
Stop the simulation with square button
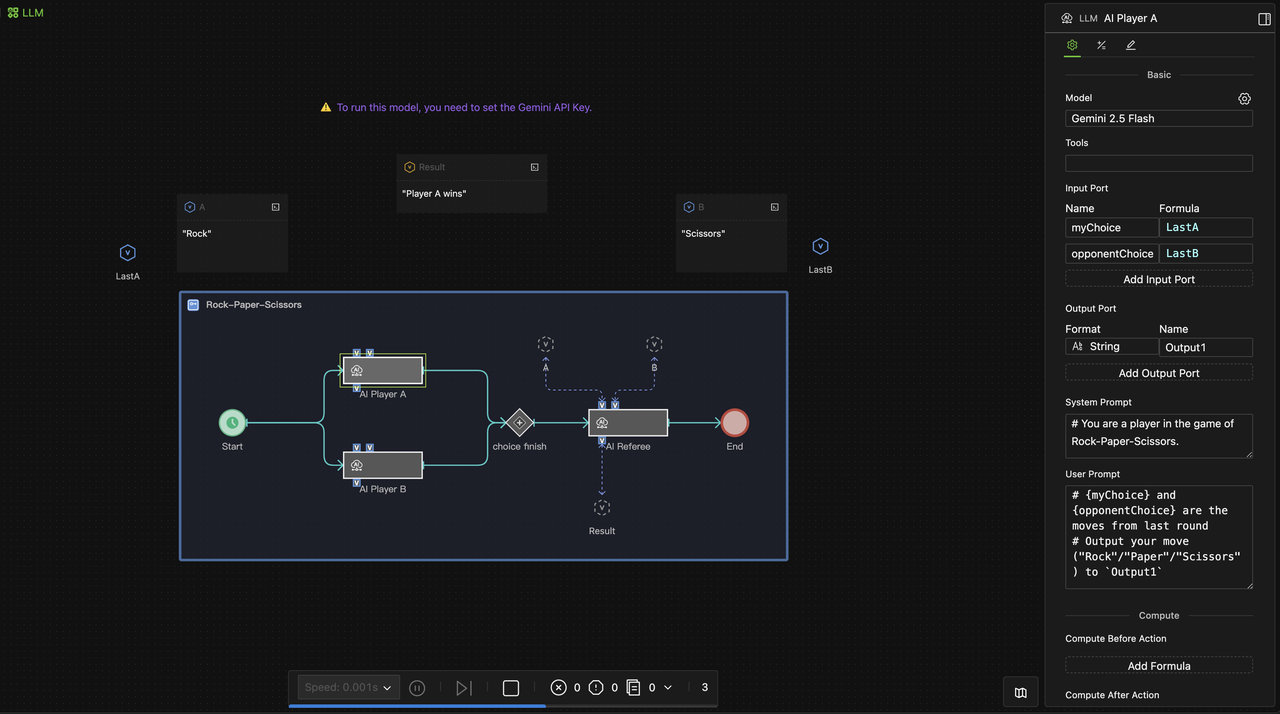pos(511,688)
